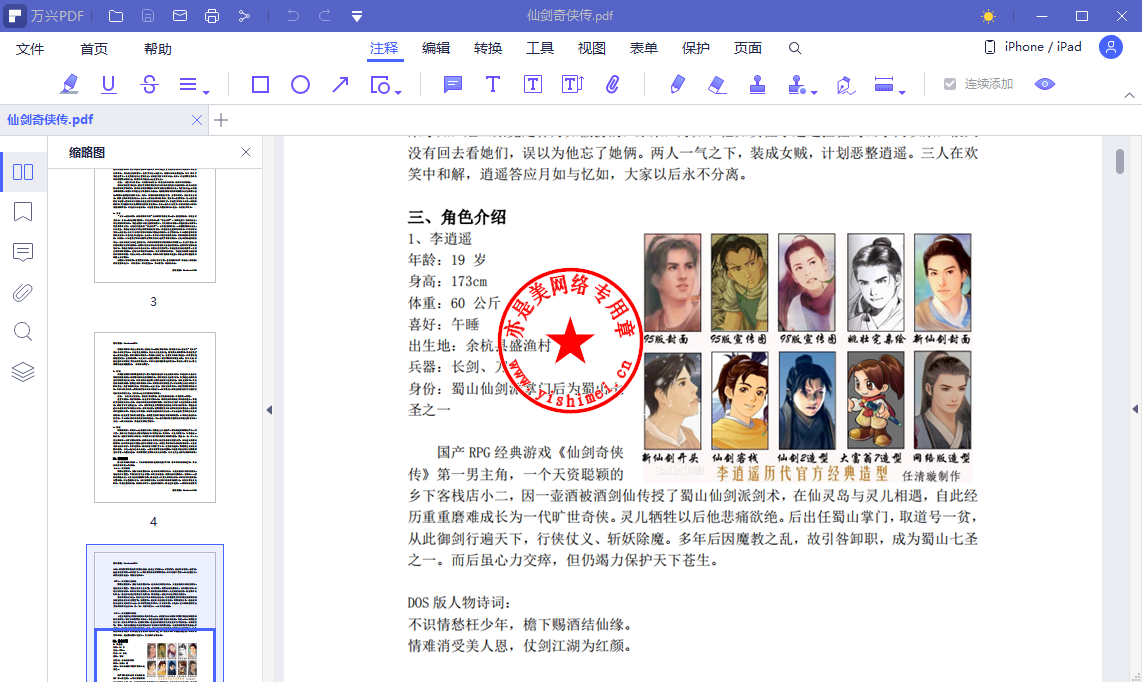Screen dimensions: 1142x682
Task: Switch to the 保护 tab
Action: (x=696, y=48)
